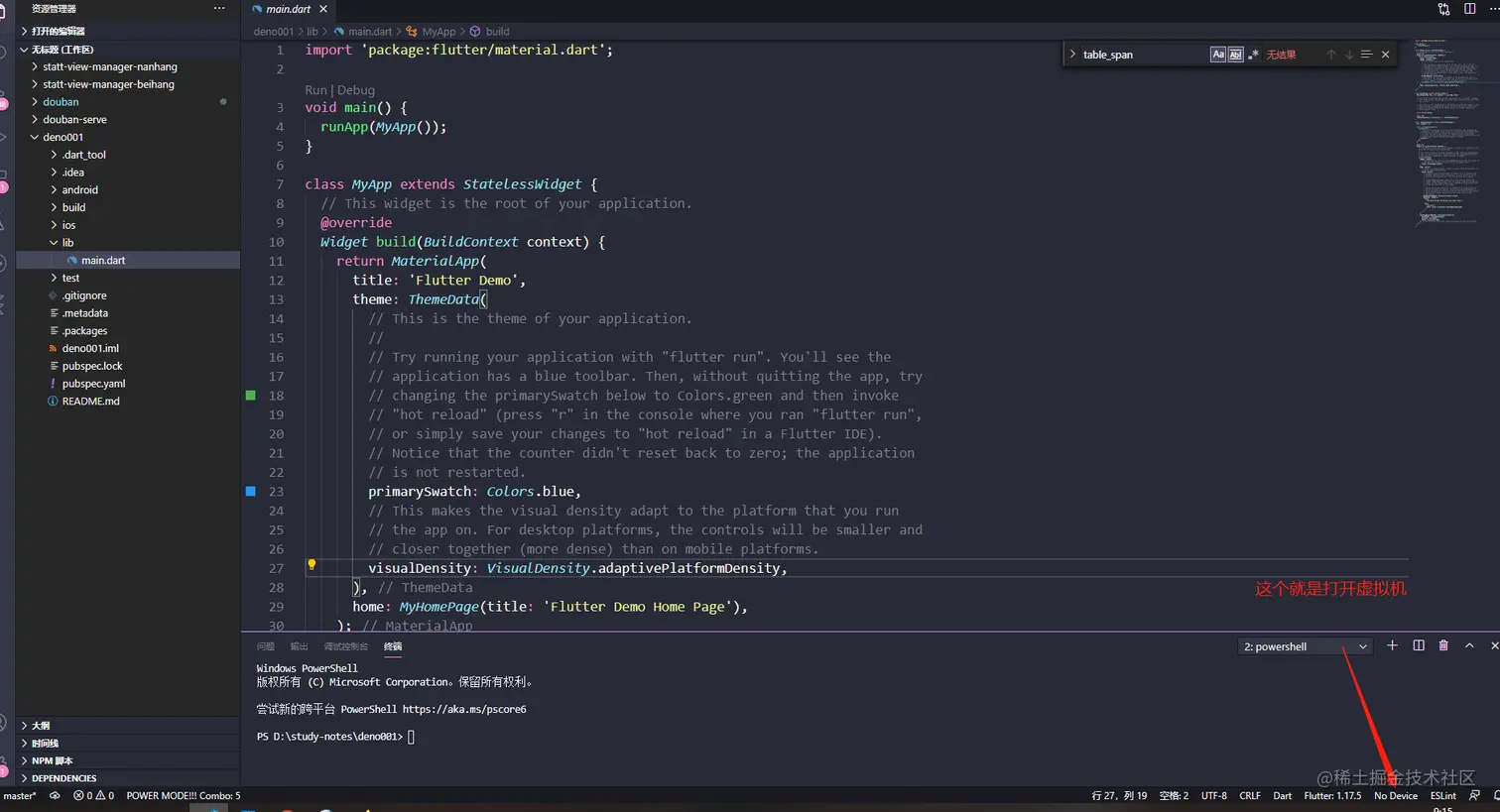Click the cursor position 行 27, 列 19
Image resolution: width=1500 pixels, height=812 pixels.
(1119, 796)
